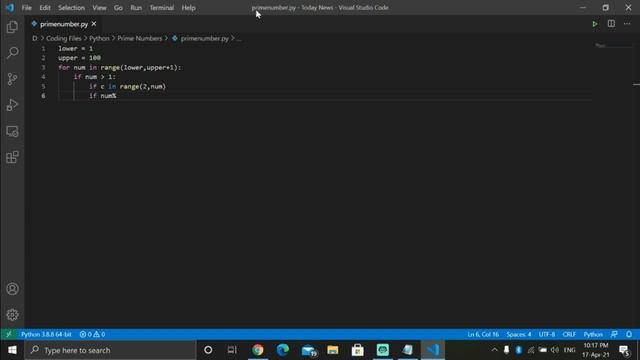Place cursor on line 'upper = 100'
The width and height of the screenshot is (640, 360).
tap(80, 58)
